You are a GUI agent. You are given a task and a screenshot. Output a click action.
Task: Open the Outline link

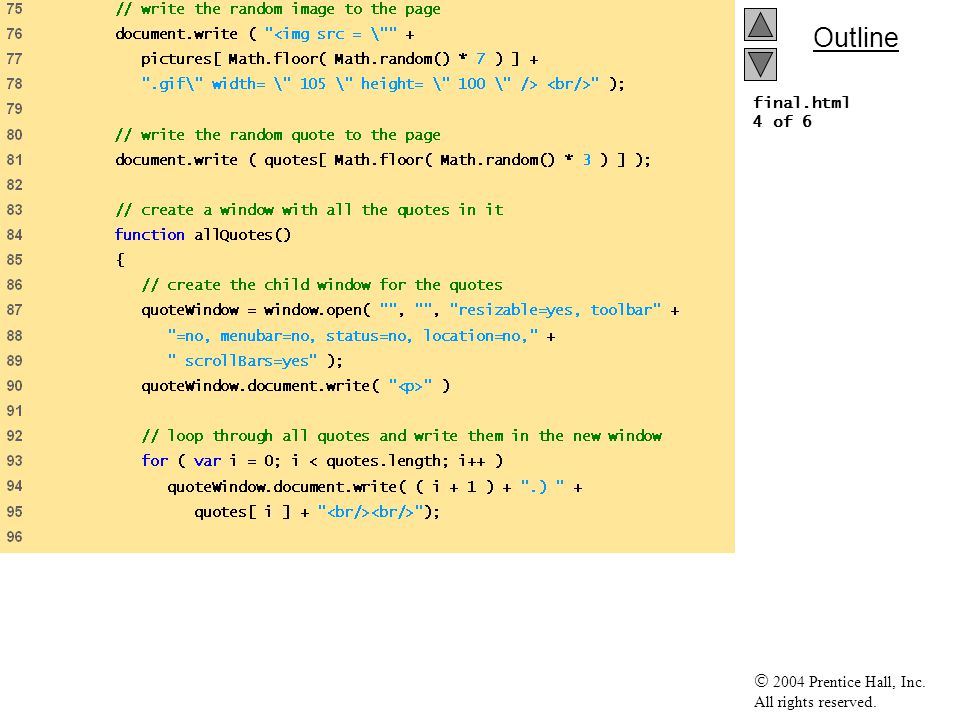[855, 38]
